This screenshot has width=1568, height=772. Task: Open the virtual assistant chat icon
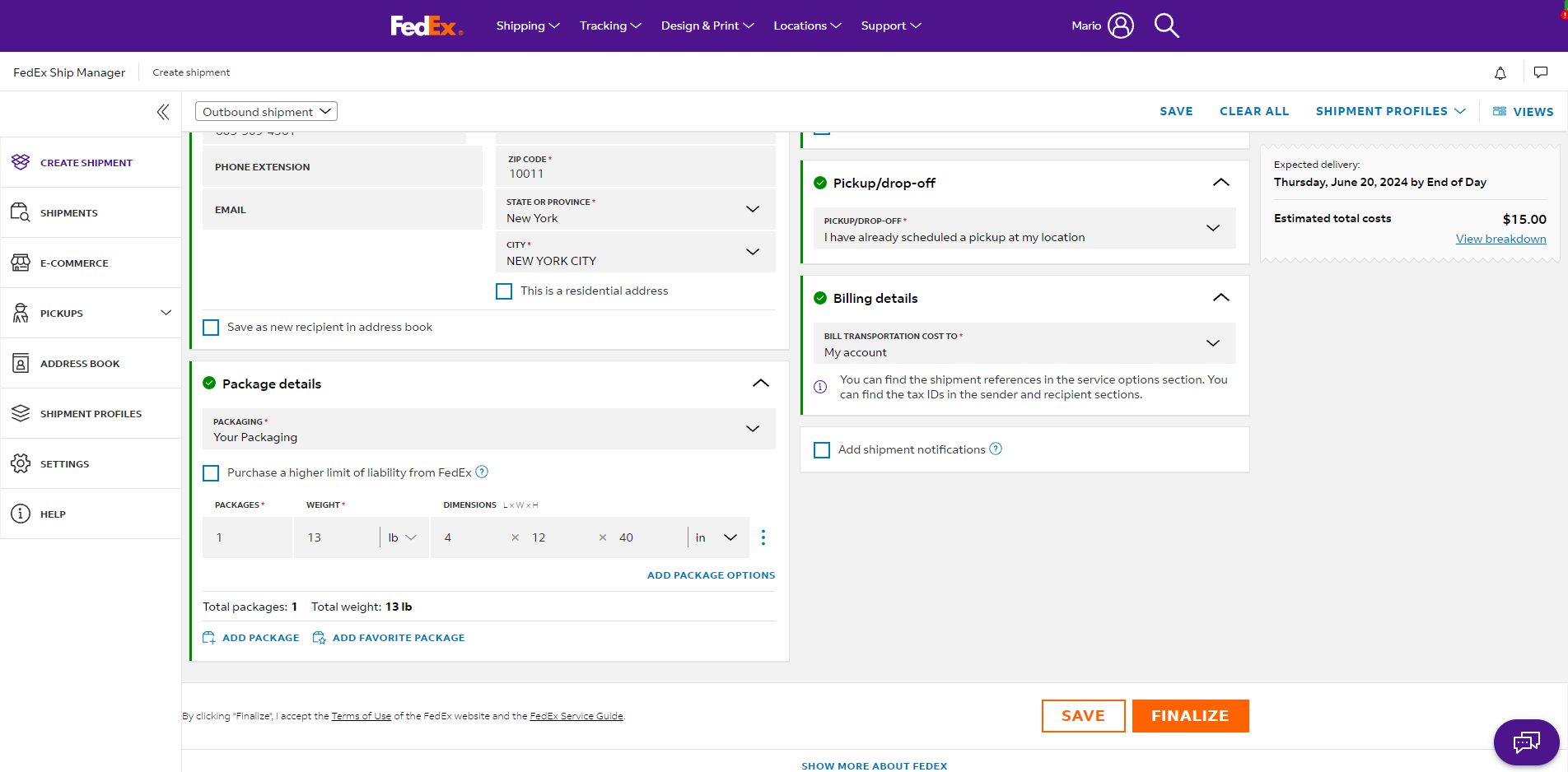click(1526, 742)
